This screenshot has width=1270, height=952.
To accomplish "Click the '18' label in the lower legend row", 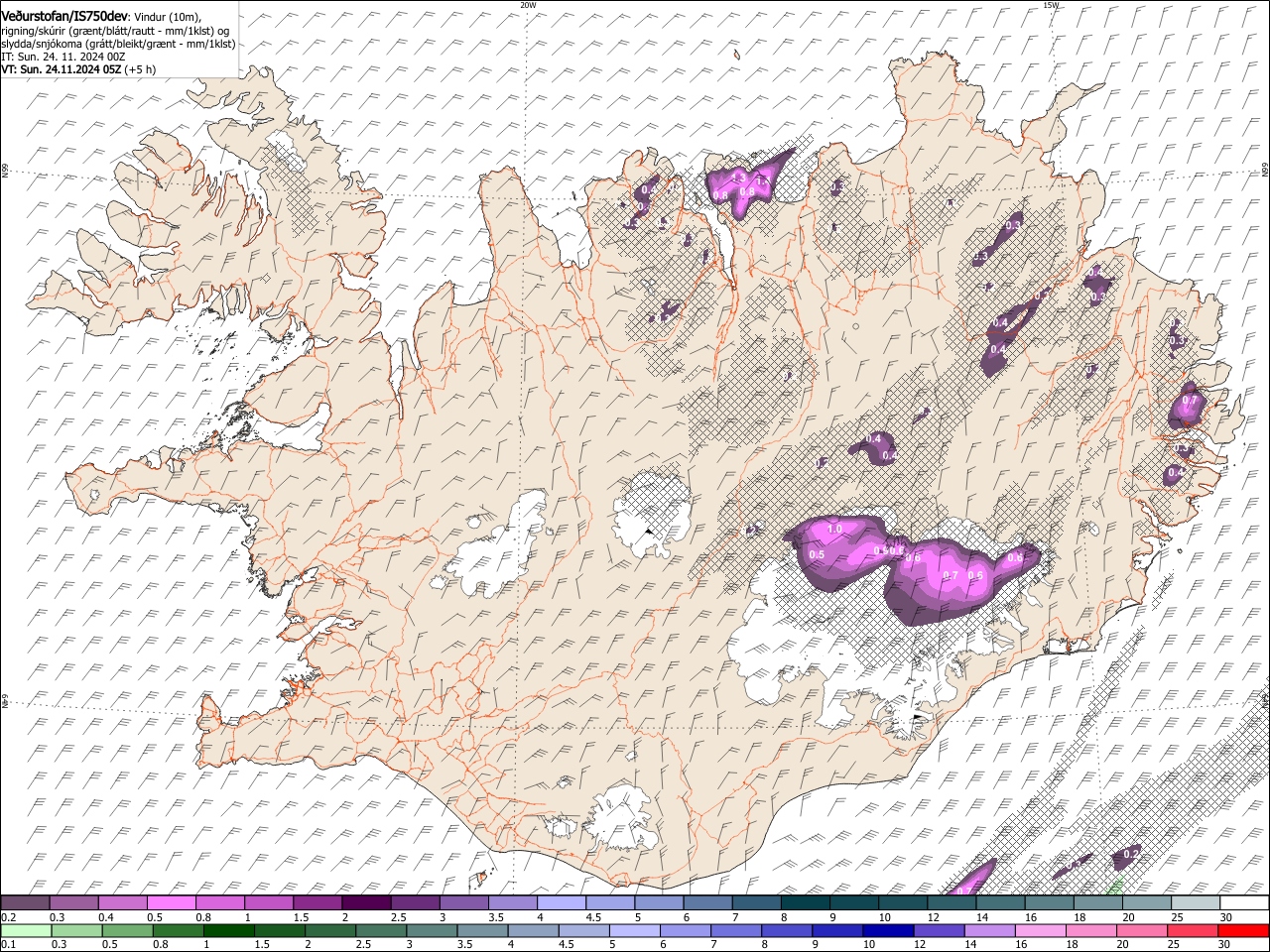I will (x=1072, y=945).
